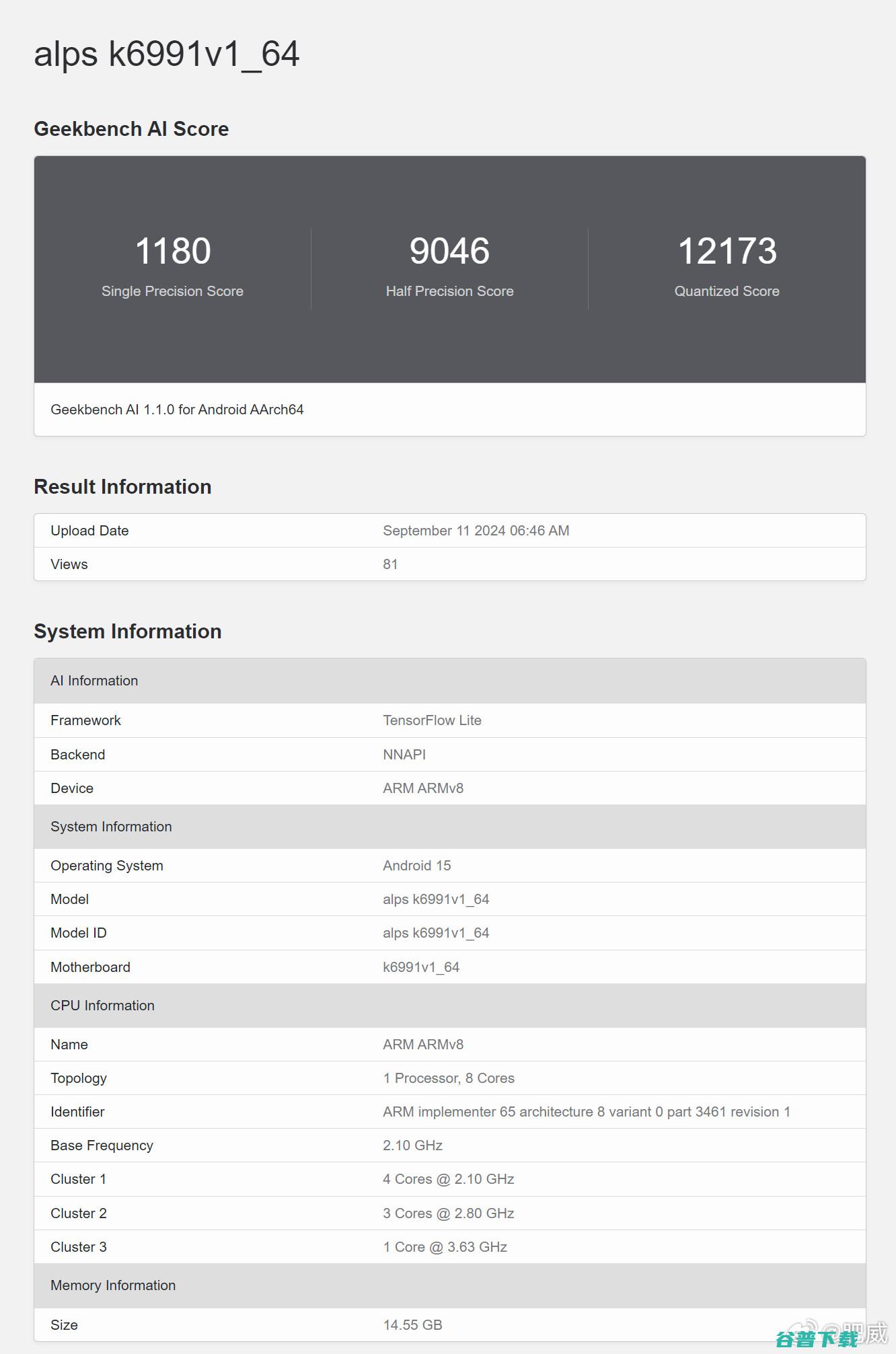Click the Quantized Score label
896x1354 pixels.
coord(727,291)
